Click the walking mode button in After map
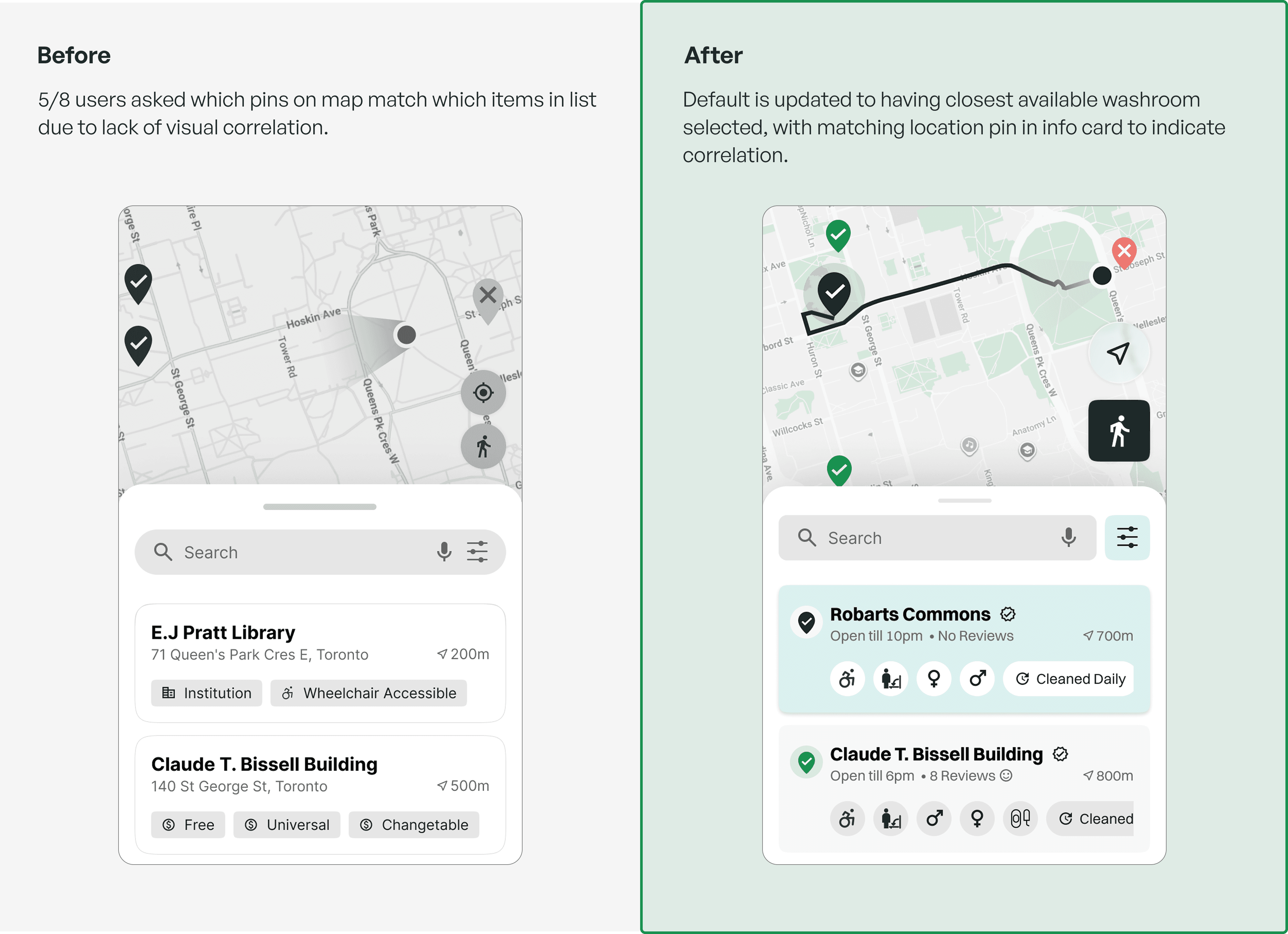Image resolution: width=1288 pixels, height=934 pixels. pyautogui.click(x=1118, y=431)
